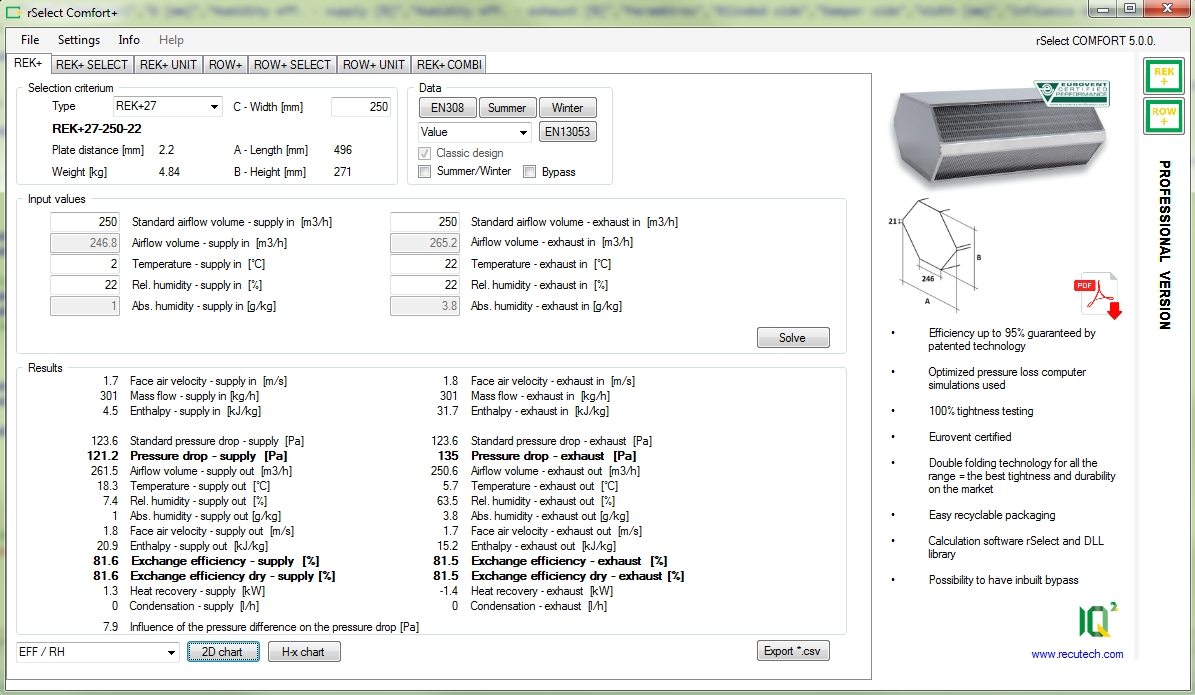The height and width of the screenshot is (695, 1195).
Task: Click the green ROW+ icon button
Action: [x=1165, y=116]
